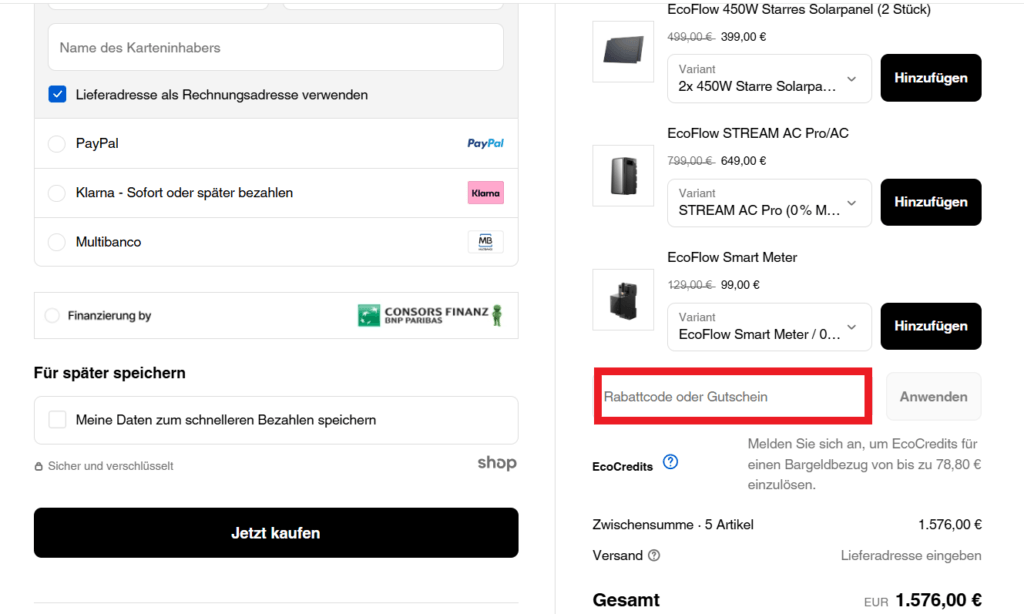Click the Jetzt kaufen button

276,533
